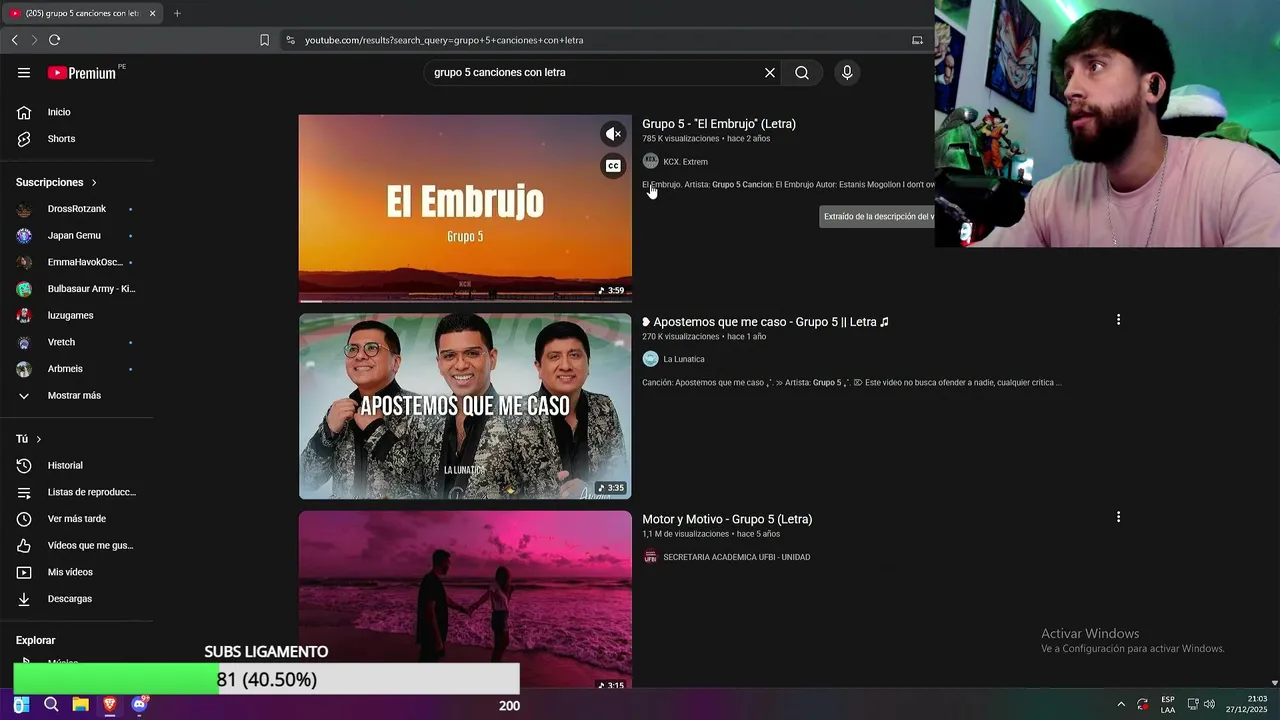Screen dimensions: 1280x720
Task: Open title Apostemos que me caso - Grupo 5
Action: pyautogui.click(x=766, y=322)
